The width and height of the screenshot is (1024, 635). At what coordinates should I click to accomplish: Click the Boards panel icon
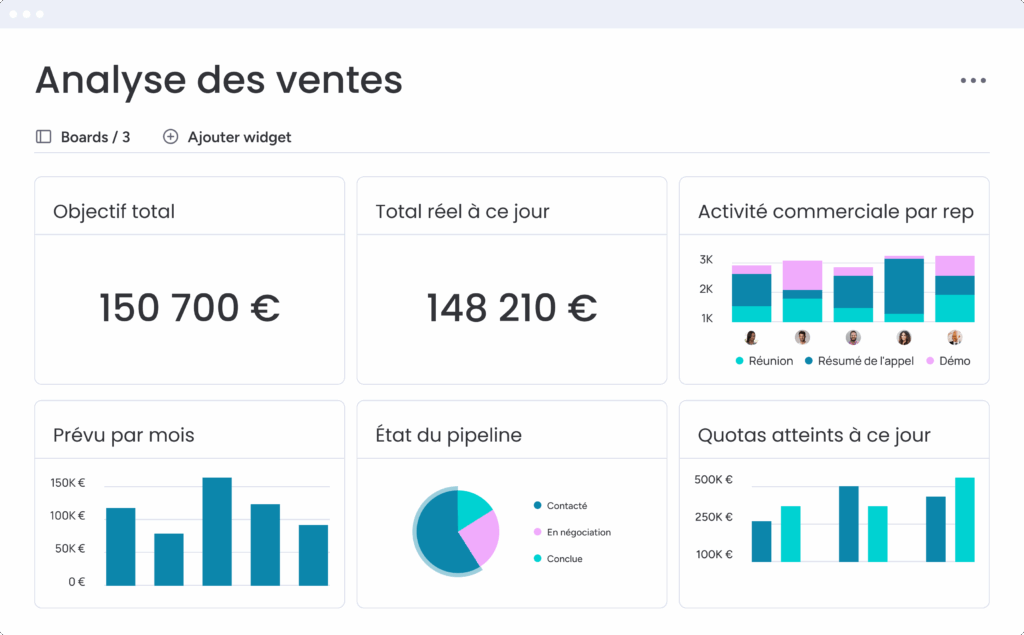click(44, 137)
